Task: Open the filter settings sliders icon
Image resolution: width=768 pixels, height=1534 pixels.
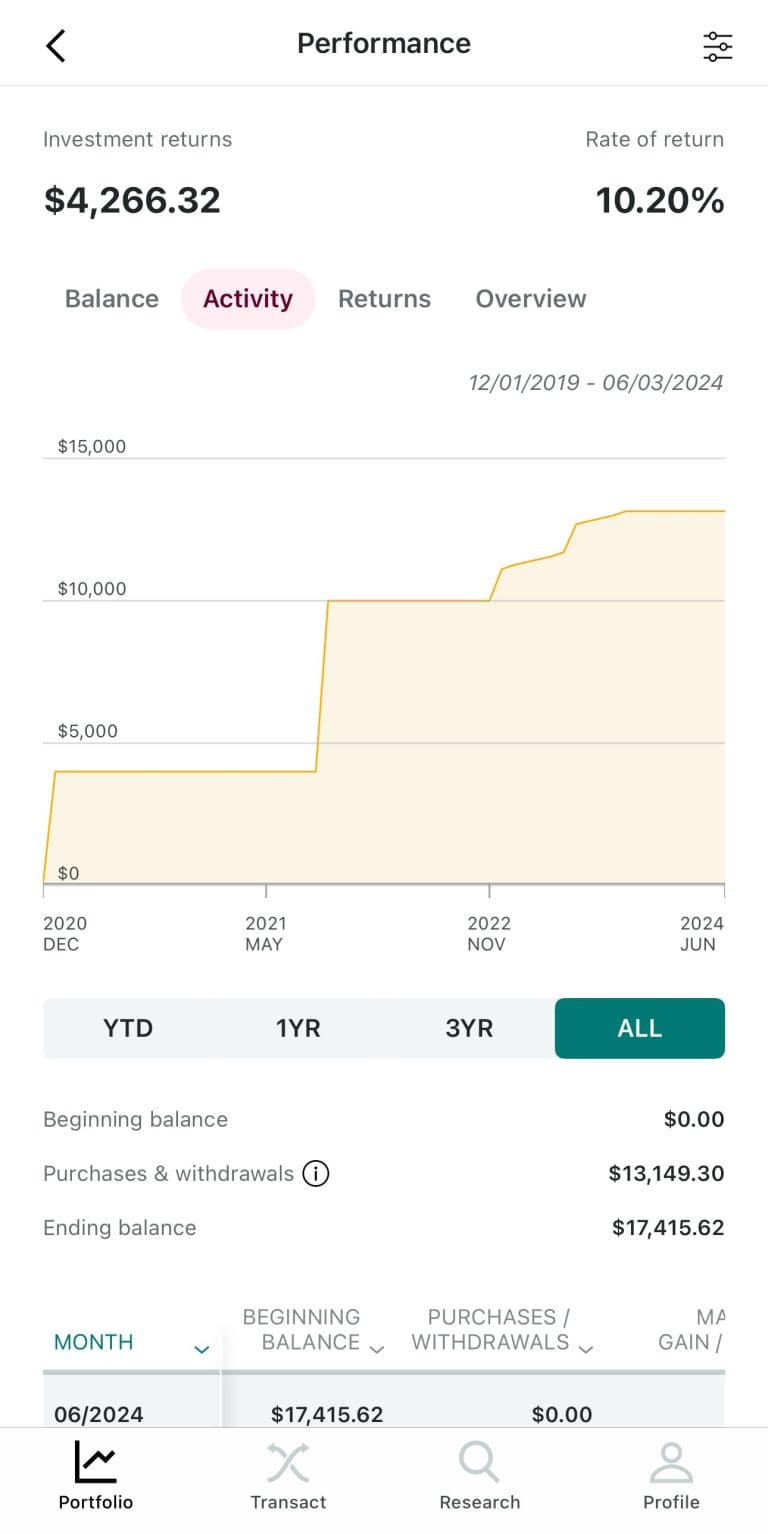Action: tap(717, 46)
